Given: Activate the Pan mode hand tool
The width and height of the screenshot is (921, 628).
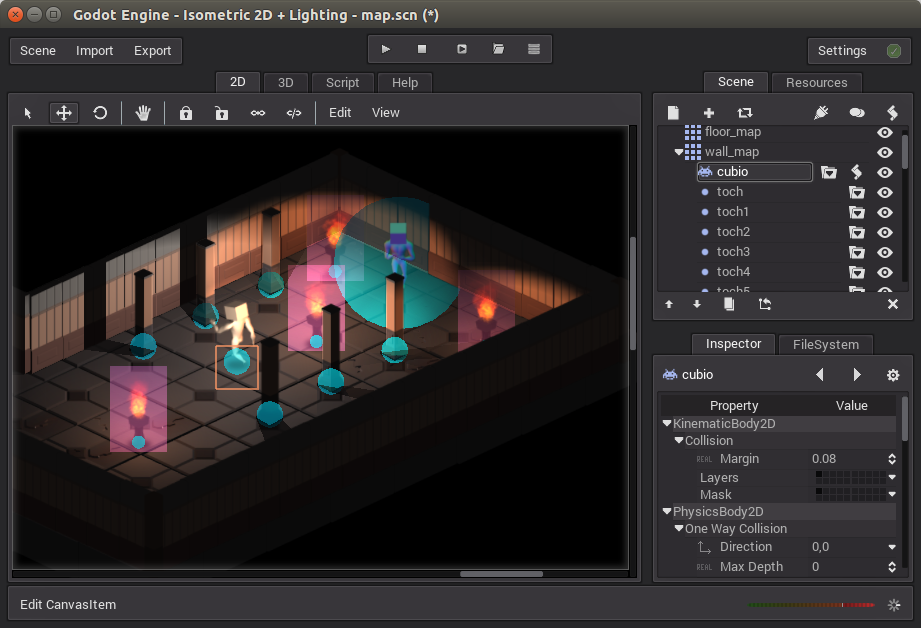Looking at the screenshot, I should pos(143,113).
